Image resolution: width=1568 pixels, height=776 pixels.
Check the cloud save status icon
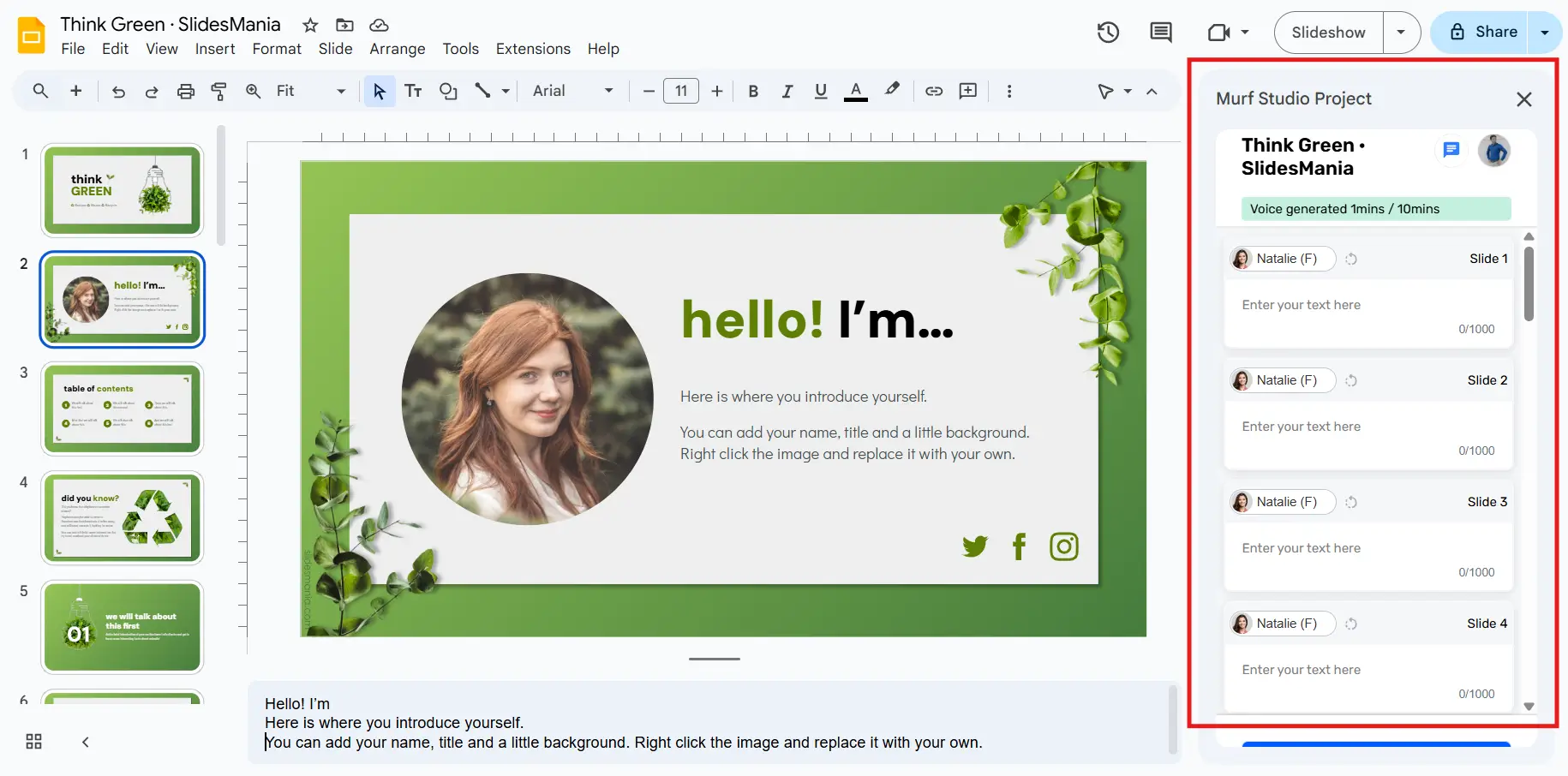[379, 25]
